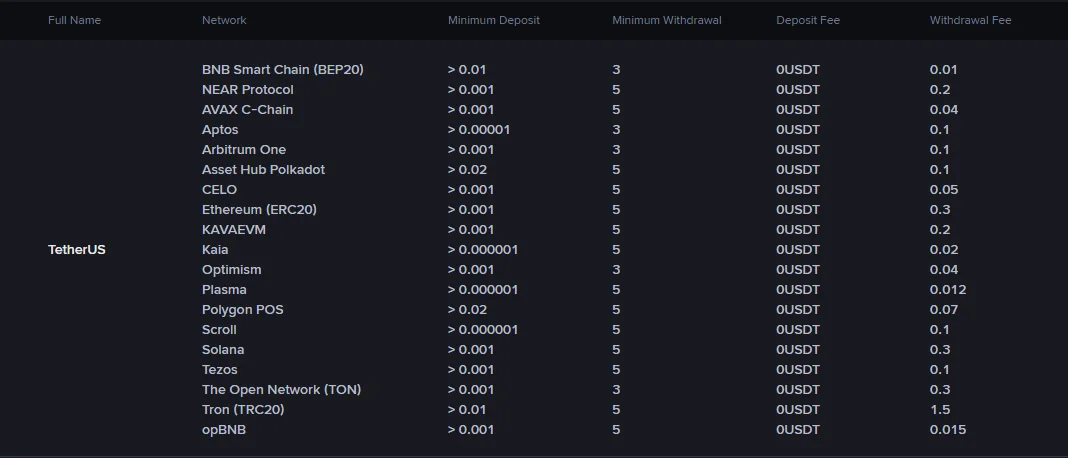Image resolution: width=1068 pixels, height=458 pixels.
Task: Select Optimism network row
Action: tap(232, 270)
